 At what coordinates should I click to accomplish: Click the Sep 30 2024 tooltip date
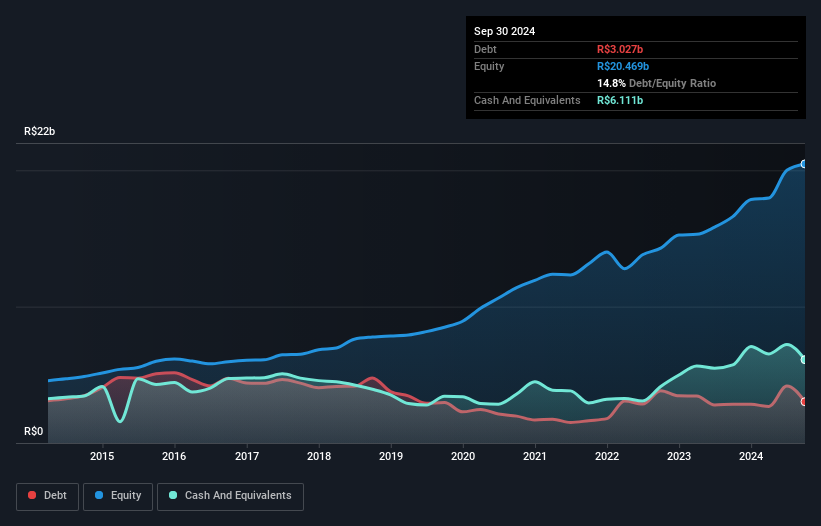[504, 31]
